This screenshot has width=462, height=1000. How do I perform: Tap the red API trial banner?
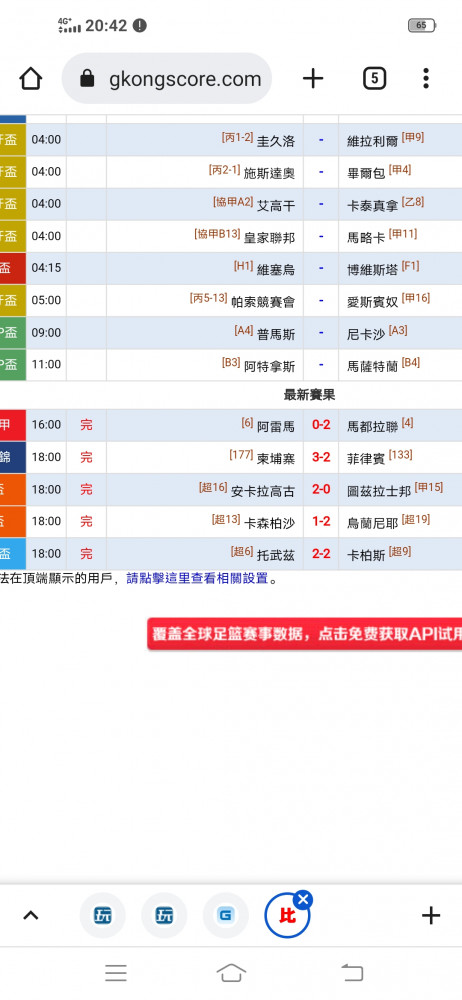tap(304, 634)
